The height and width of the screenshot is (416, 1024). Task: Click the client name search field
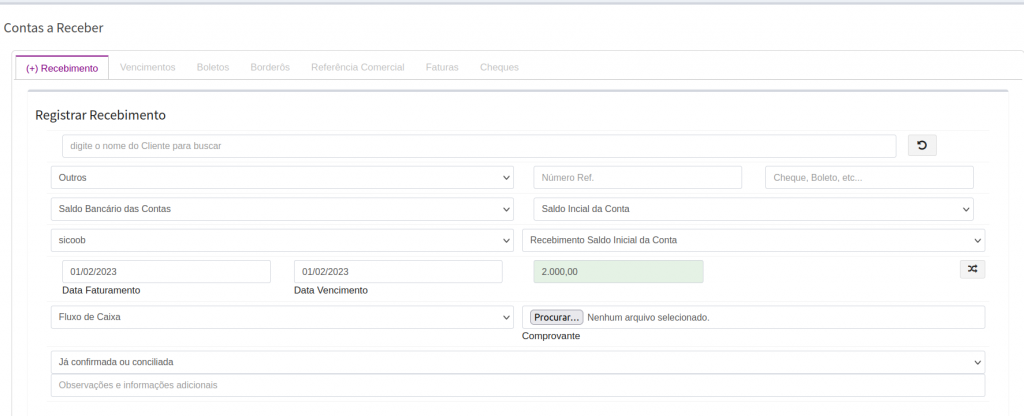478,146
